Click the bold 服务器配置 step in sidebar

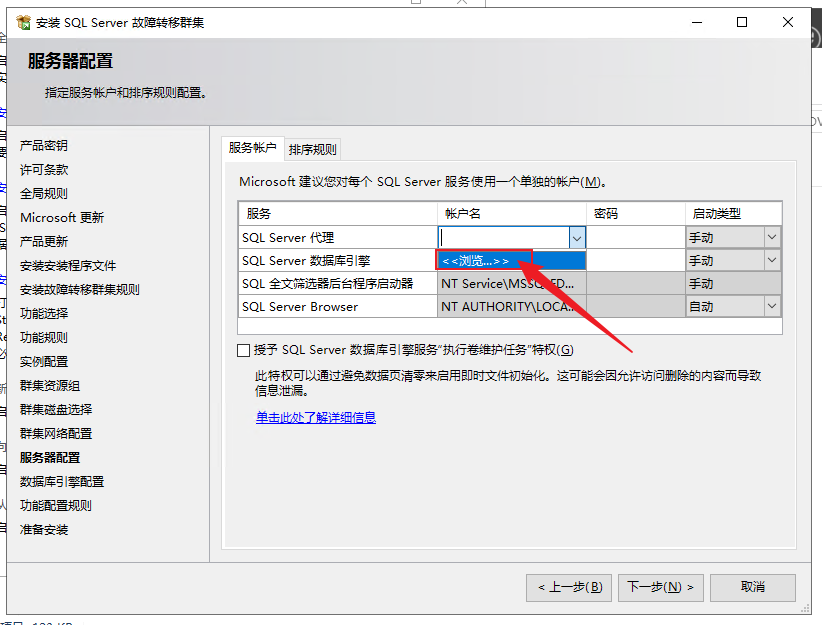(50, 458)
